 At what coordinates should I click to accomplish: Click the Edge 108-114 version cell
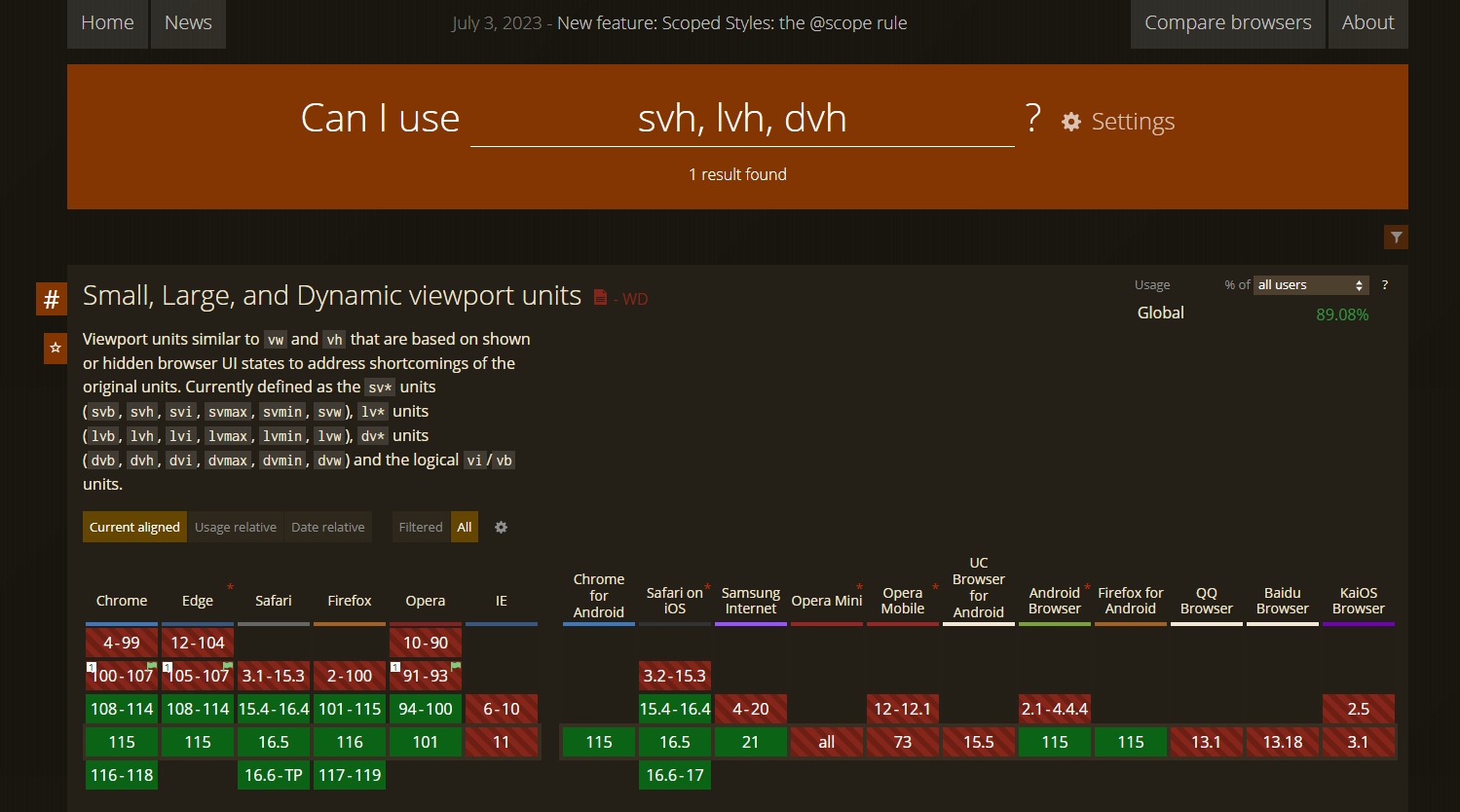pyautogui.click(x=198, y=709)
